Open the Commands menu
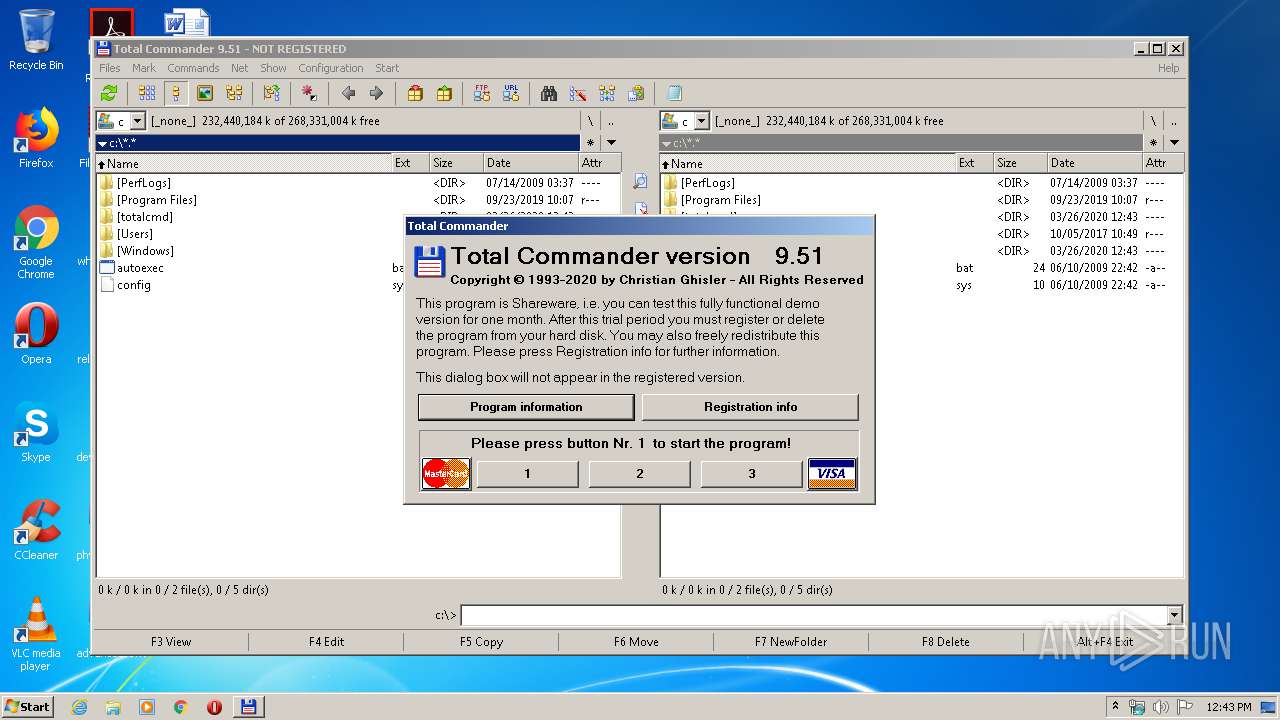The height and width of the screenshot is (720, 1280). point(193,68)
